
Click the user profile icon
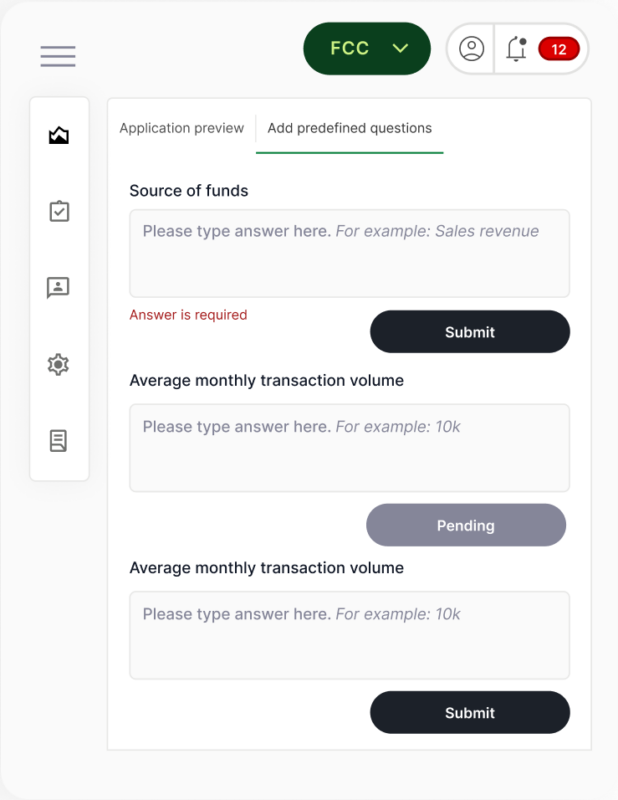pos(471,49)
